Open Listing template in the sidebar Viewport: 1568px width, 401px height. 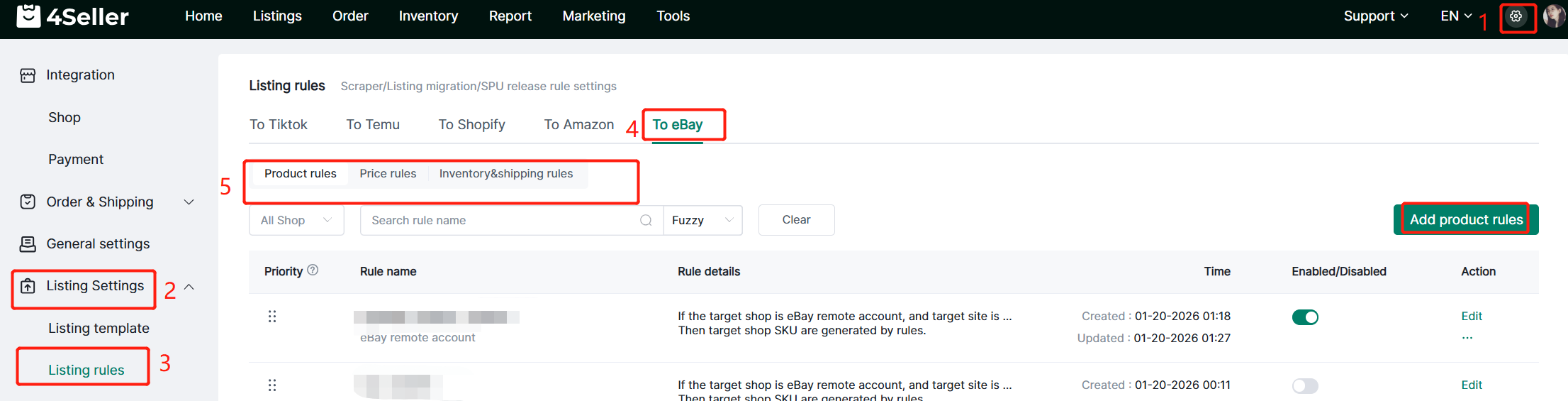(x=99, y=329)
